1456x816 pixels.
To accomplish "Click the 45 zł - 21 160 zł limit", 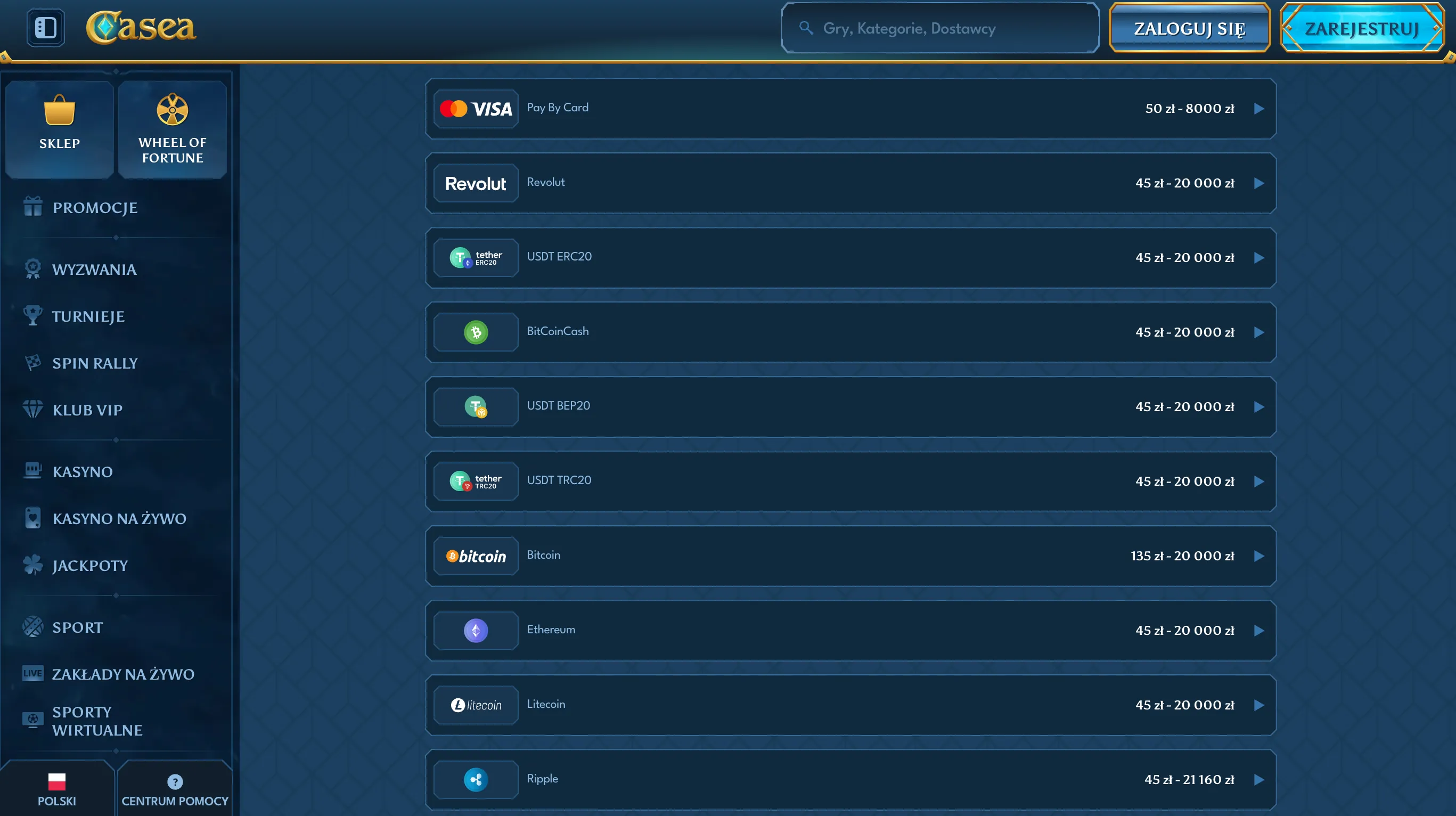I will 1189,780.
